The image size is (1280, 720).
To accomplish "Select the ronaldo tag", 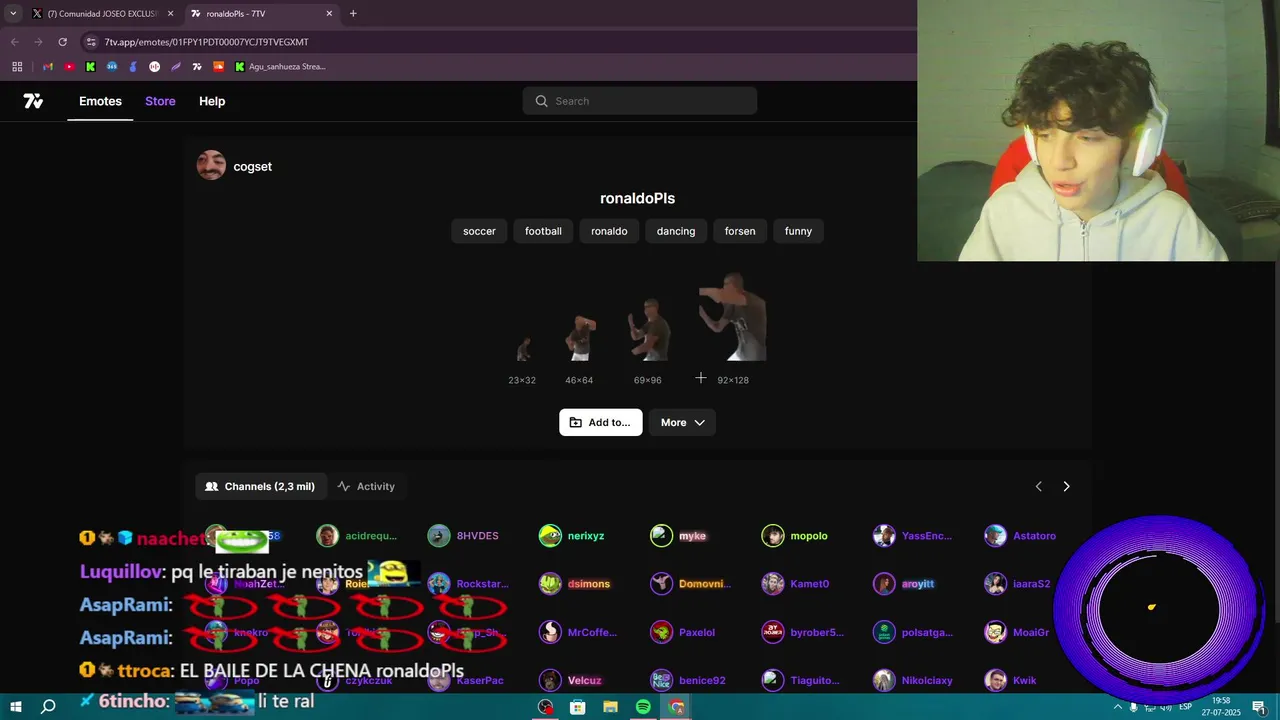I will [x=609, y=231].
